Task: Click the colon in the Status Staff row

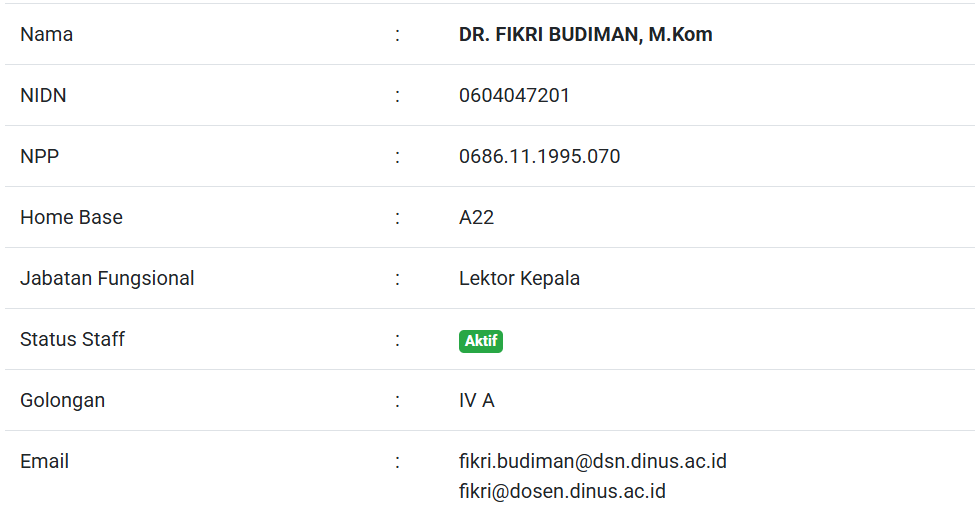Action: point(397,339)
